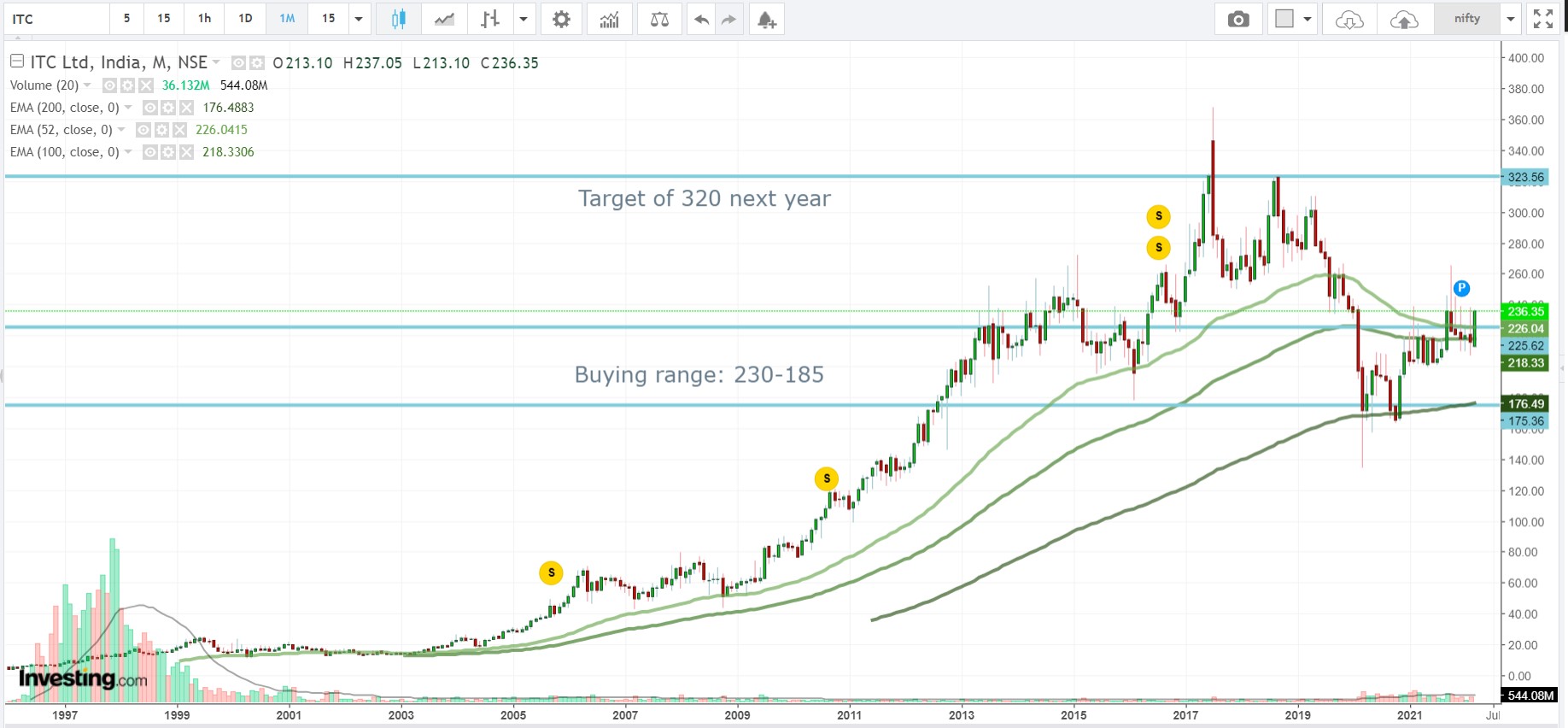Choose the bar chart type icon

tap(490, 19)
